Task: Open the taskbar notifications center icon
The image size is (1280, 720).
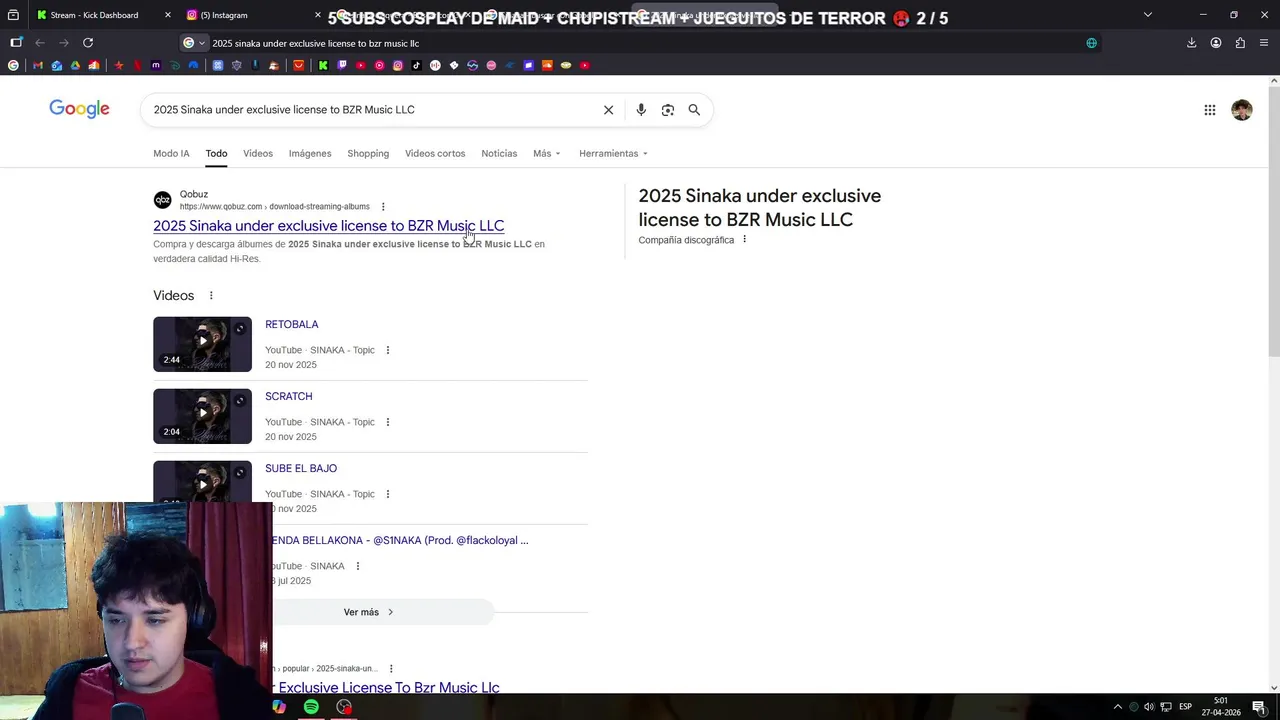Action: 1259,707
